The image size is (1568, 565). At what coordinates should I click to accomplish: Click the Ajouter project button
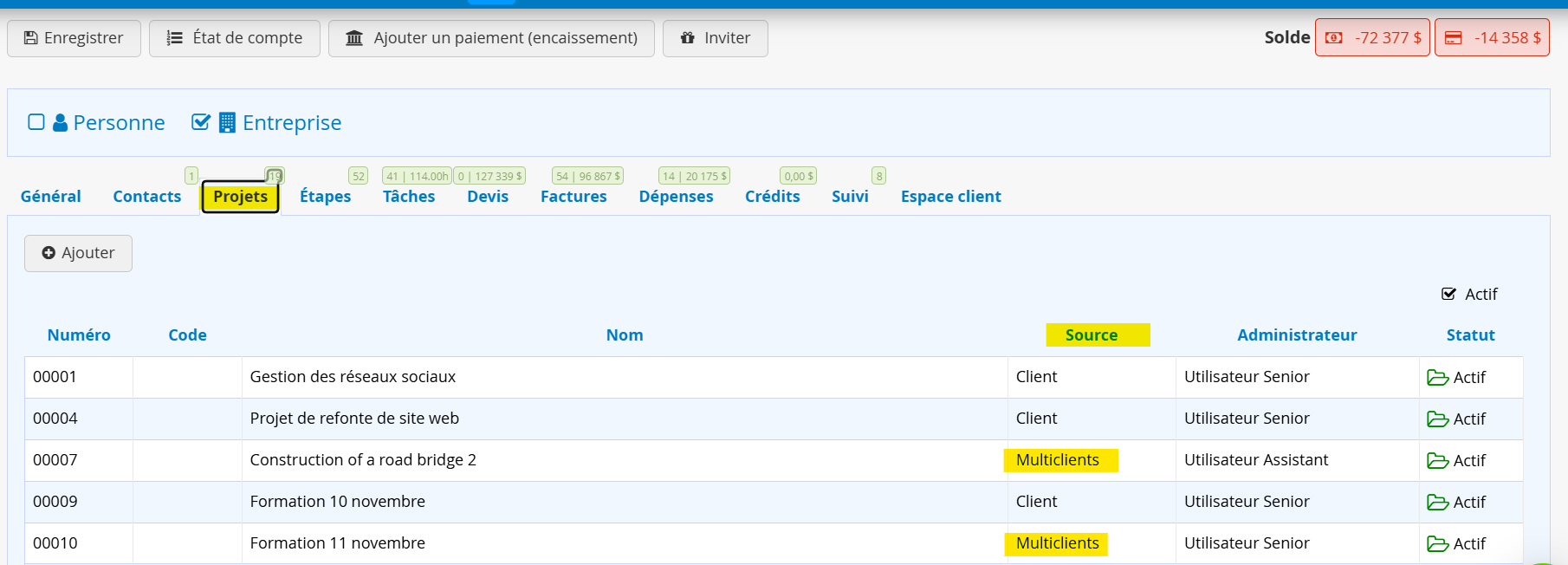click(78, 253)
